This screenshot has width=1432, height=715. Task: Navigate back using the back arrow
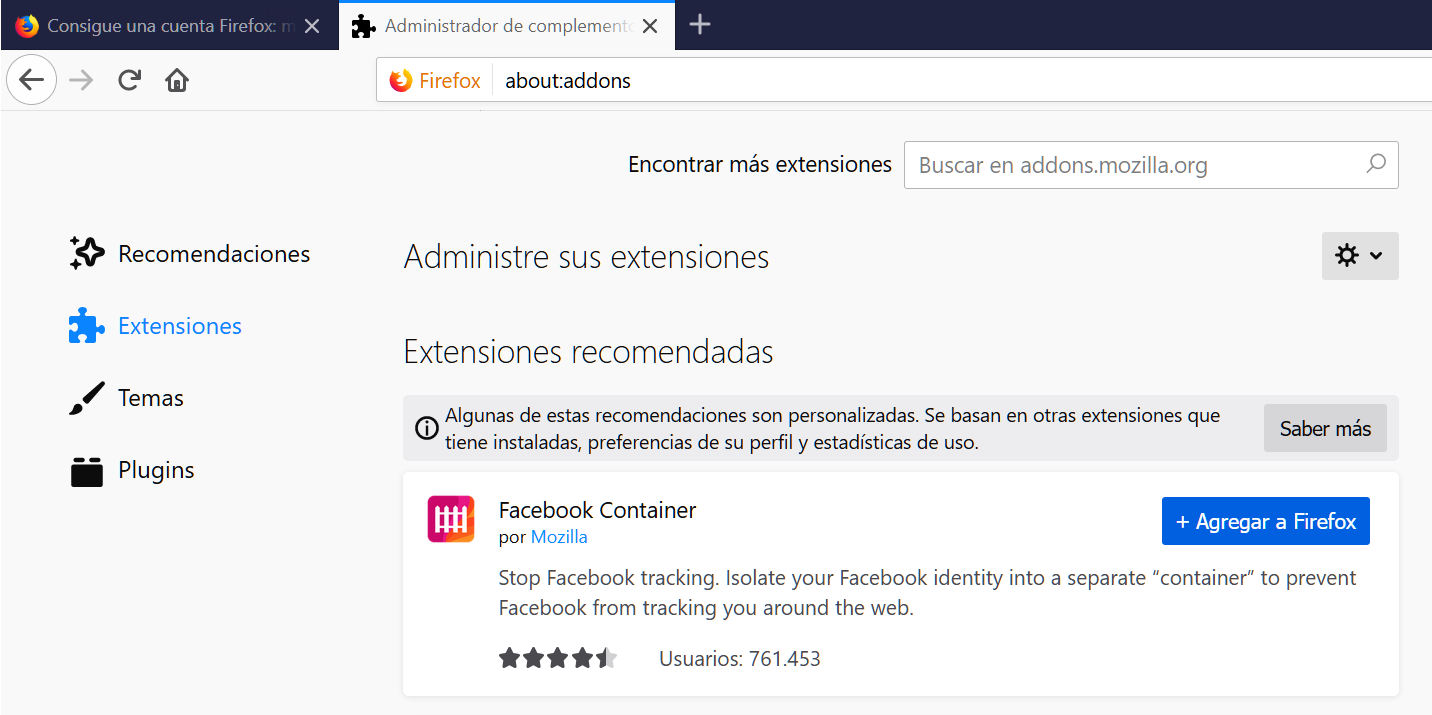(x=31, y=80)
